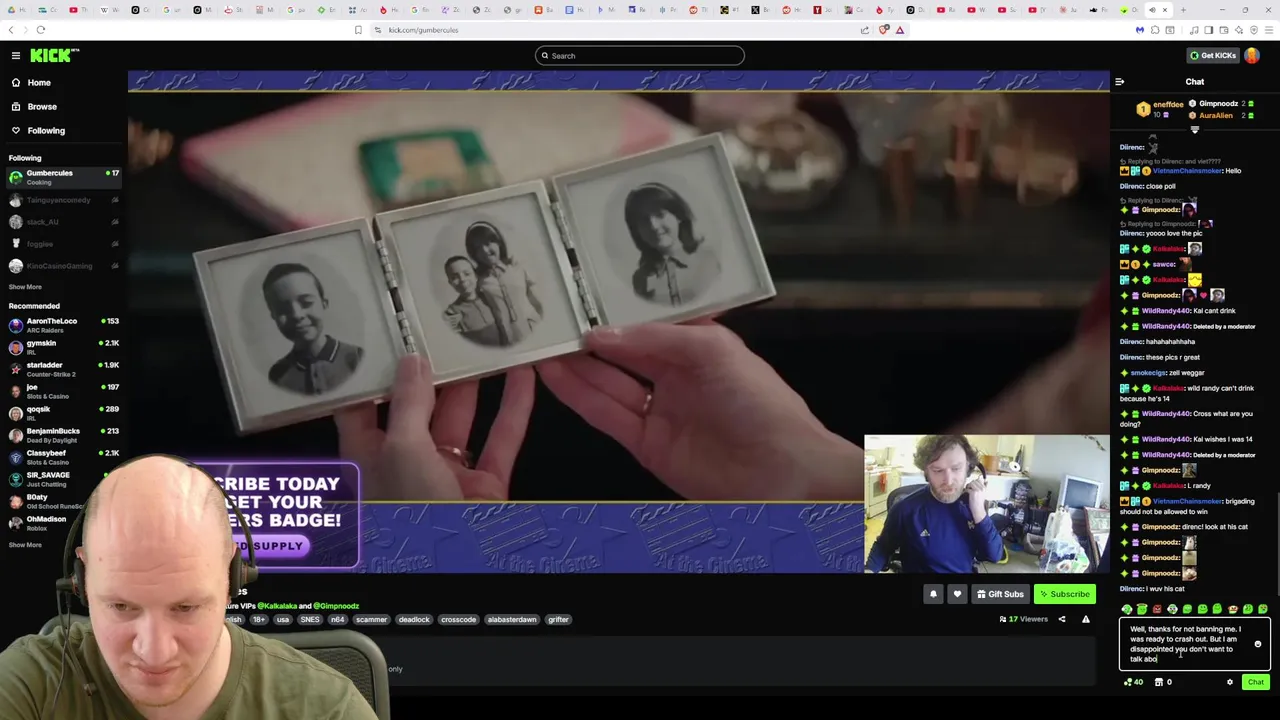Viewport: 1280px width, 720px height.
Task: Click the kick.com/gumbercules address bar
Action: [620, 30]
